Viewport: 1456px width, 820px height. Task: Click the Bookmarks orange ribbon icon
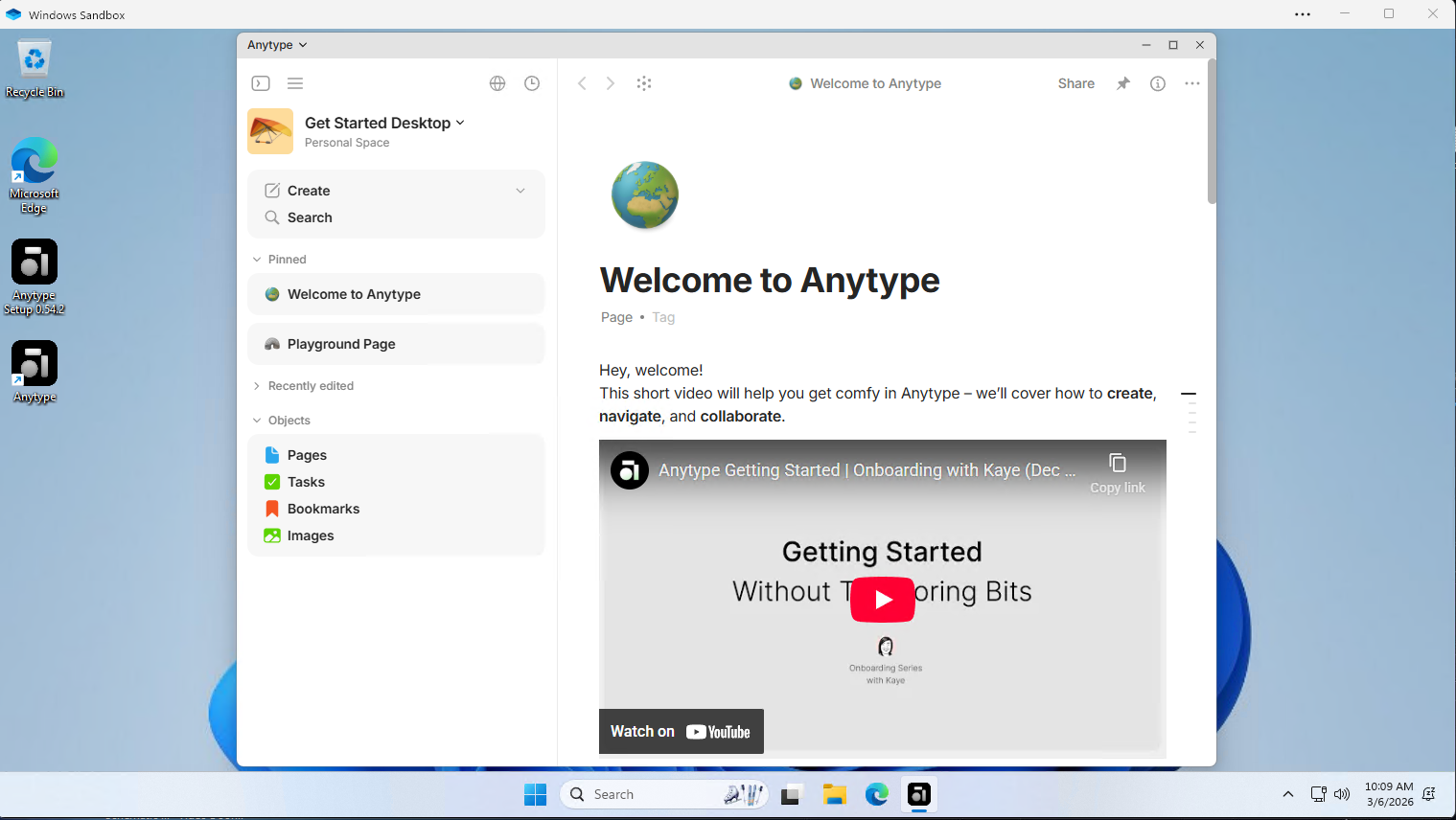click(x=272, y=509)
